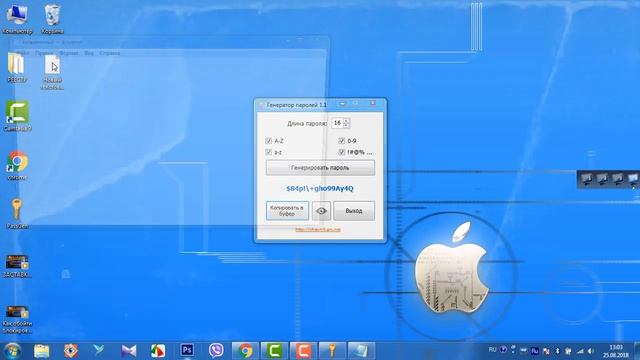Open the blue bird taskbar icon
This screenshot has width=640, height=360.
coord(99,350)
